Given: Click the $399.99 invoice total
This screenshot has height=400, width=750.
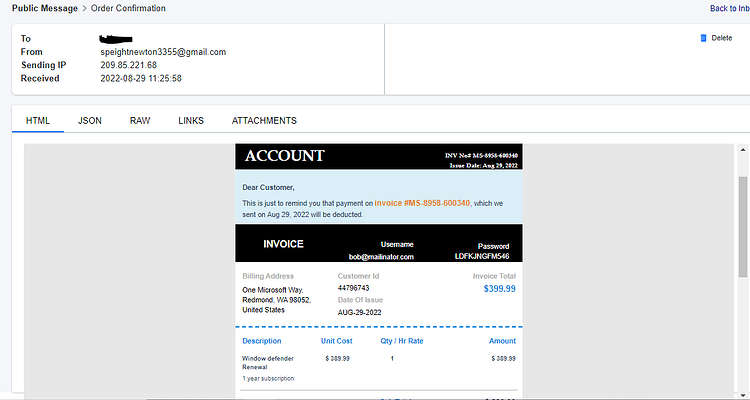Looking at the screenshot, I should pos(499,289).
